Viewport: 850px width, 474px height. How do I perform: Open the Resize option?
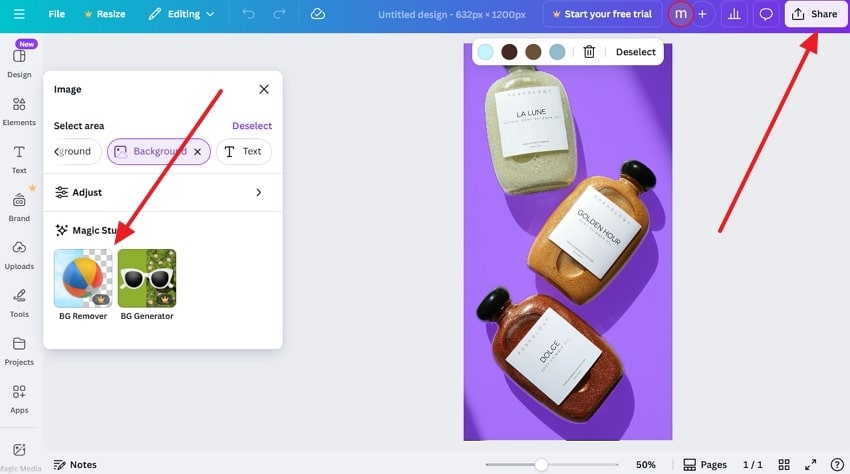click(105, 14)
